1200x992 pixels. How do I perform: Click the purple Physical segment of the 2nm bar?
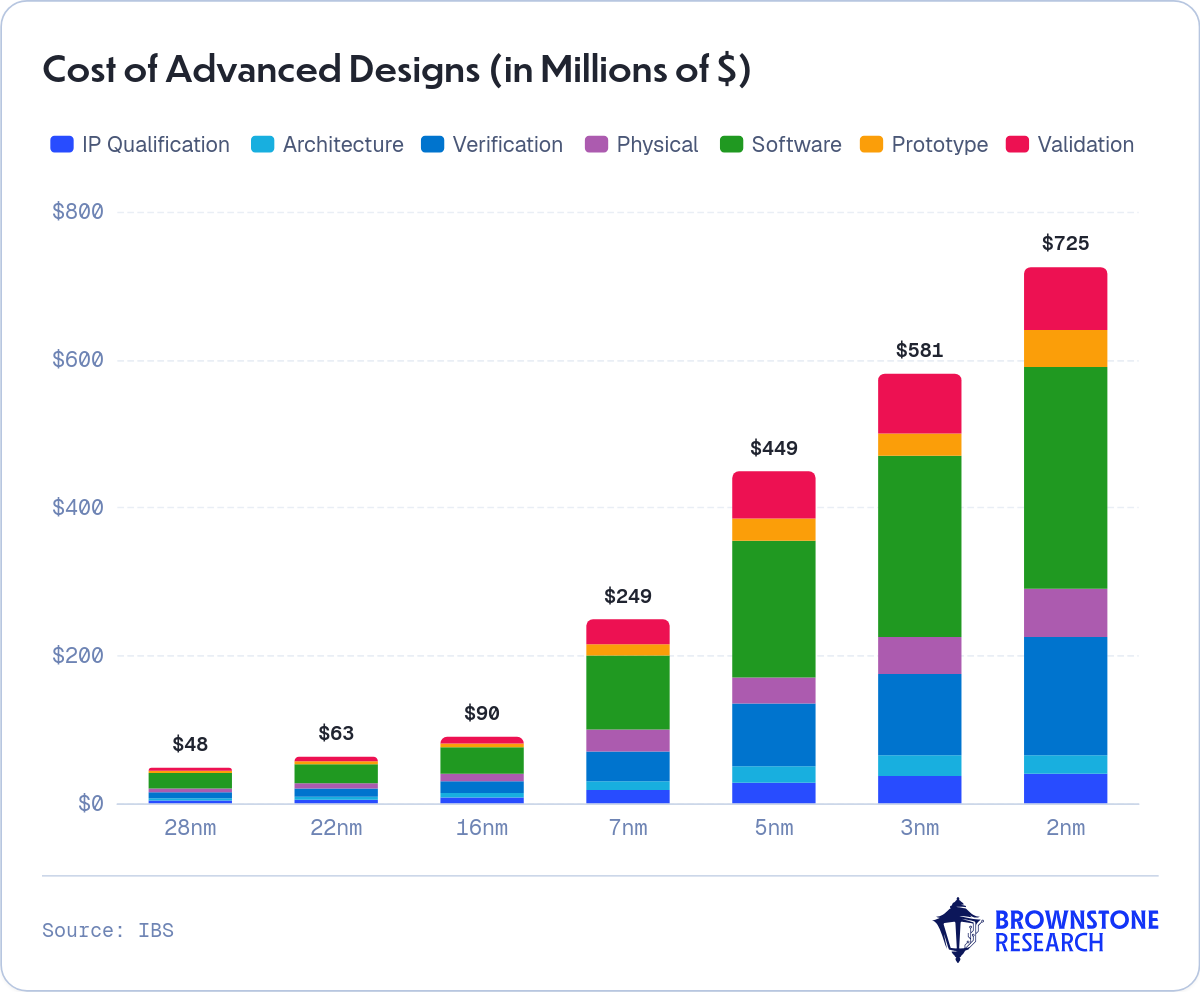(1065, 613)
